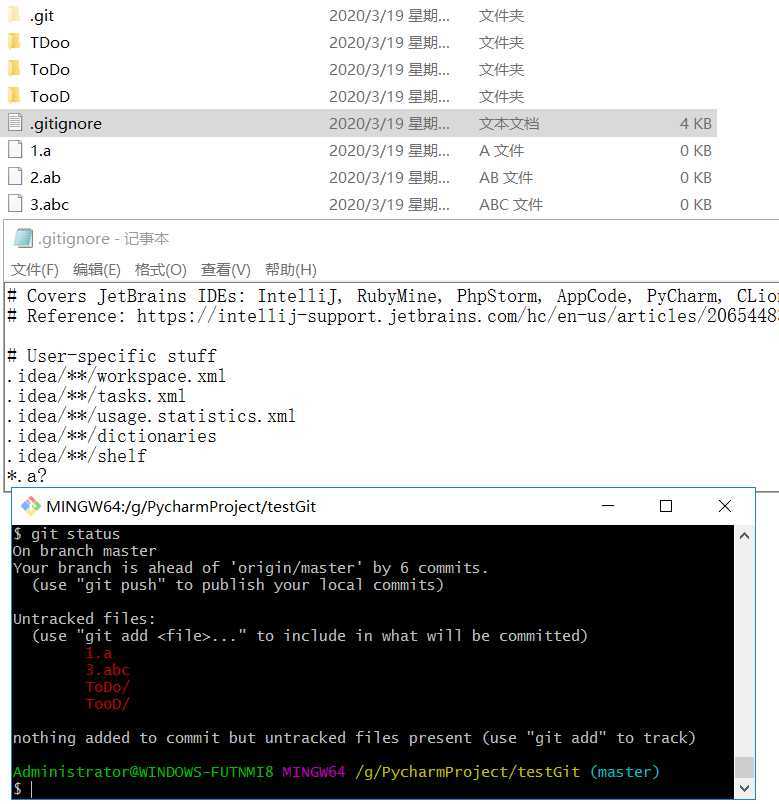Click the Notepad icon in .gitignore title bar
The image size is (779, 804).
23,238
